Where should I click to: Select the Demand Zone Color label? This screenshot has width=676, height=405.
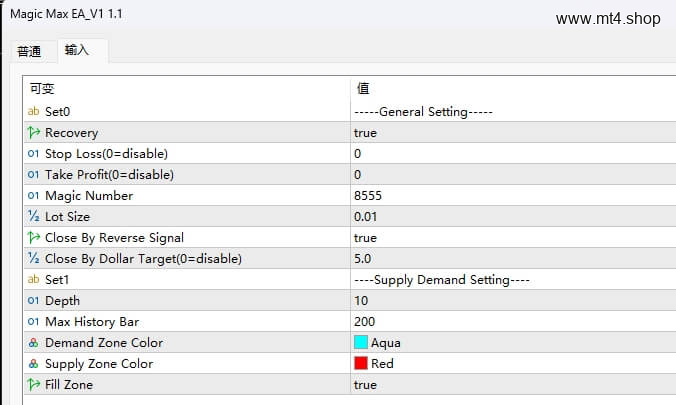[104, 342]
